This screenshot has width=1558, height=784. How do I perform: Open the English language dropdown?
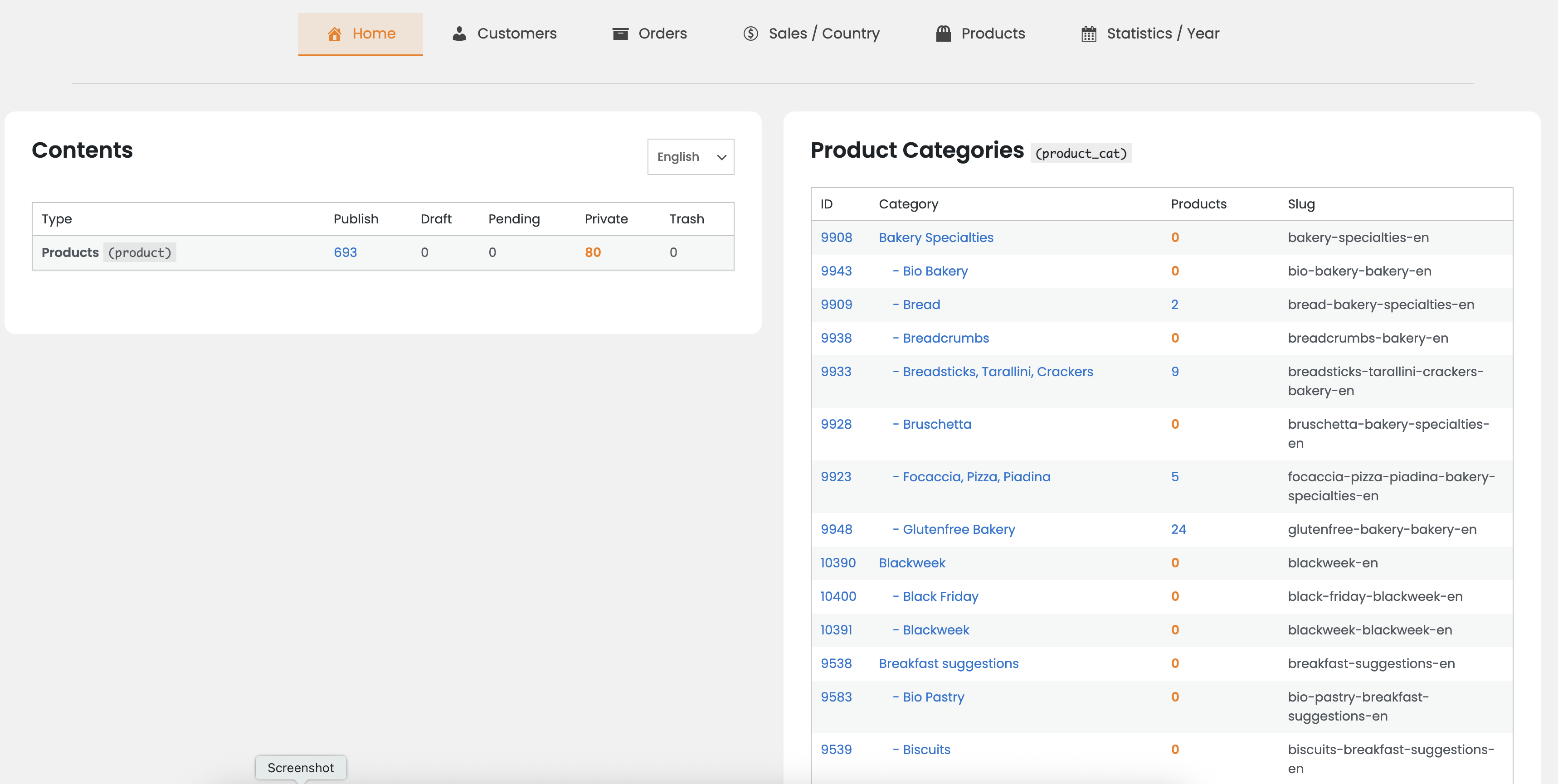690,157
